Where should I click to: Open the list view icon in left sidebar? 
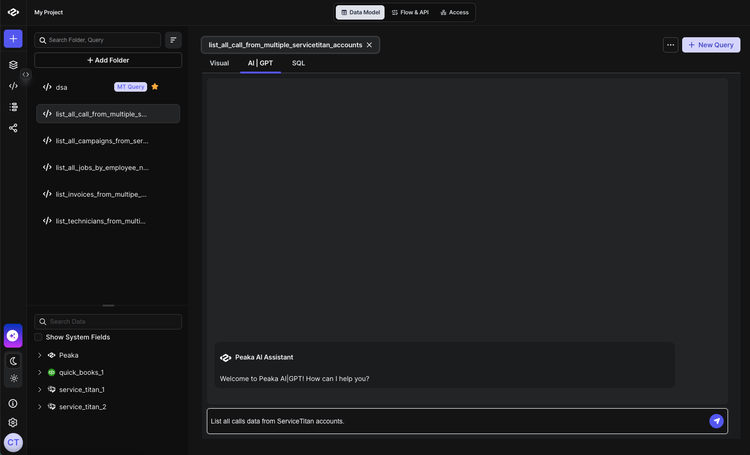coord(13,107)
